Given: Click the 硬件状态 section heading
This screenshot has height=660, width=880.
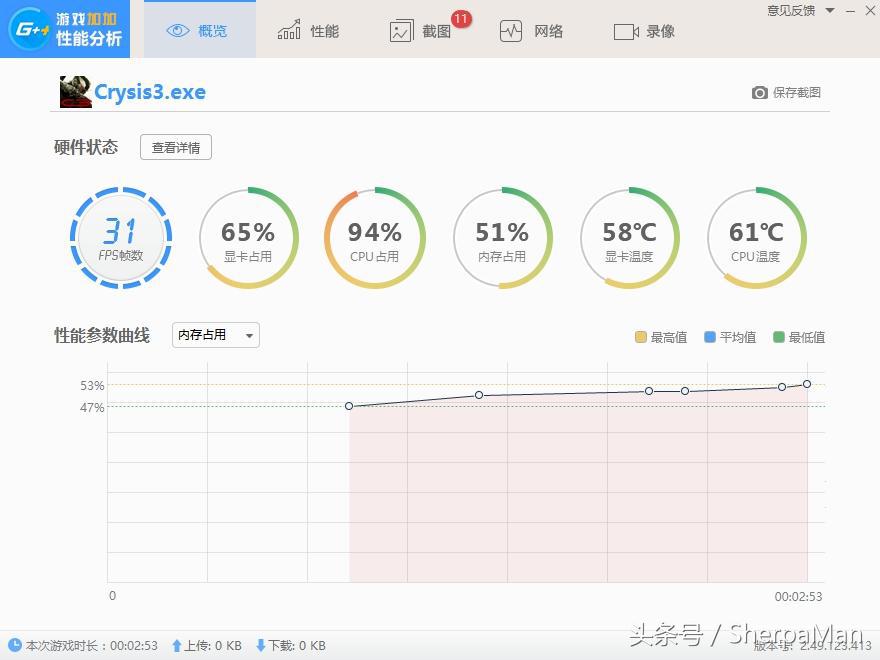Looking at the screenshot, I should [86, 147].
